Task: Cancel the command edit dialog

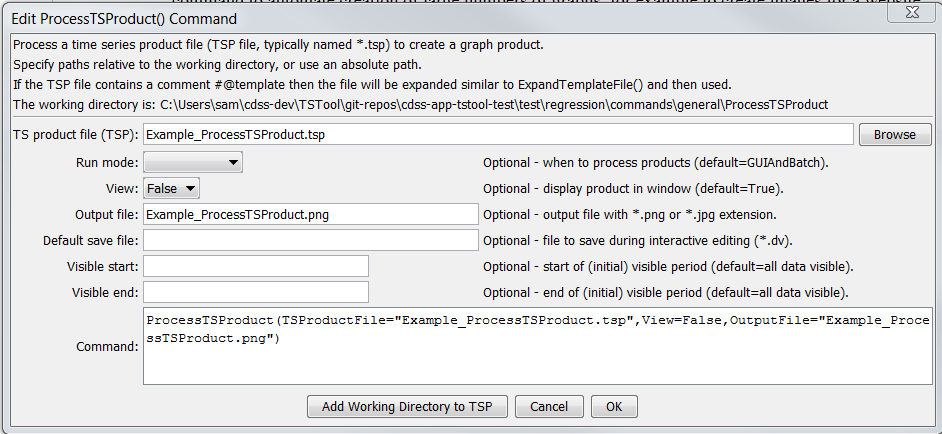Action: pos(549,406)
